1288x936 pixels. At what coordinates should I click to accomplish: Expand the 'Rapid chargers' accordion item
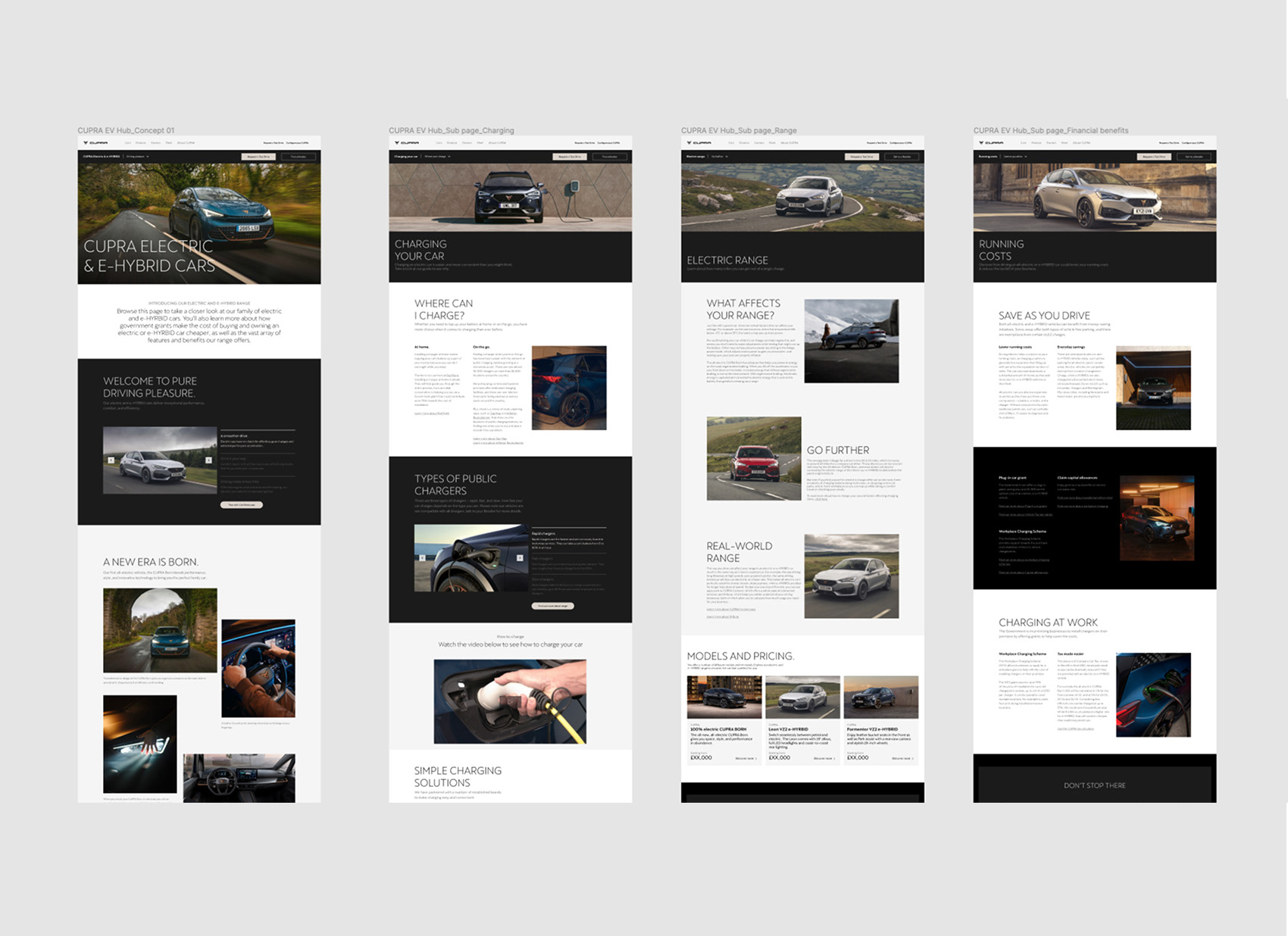tap(569, 540)
